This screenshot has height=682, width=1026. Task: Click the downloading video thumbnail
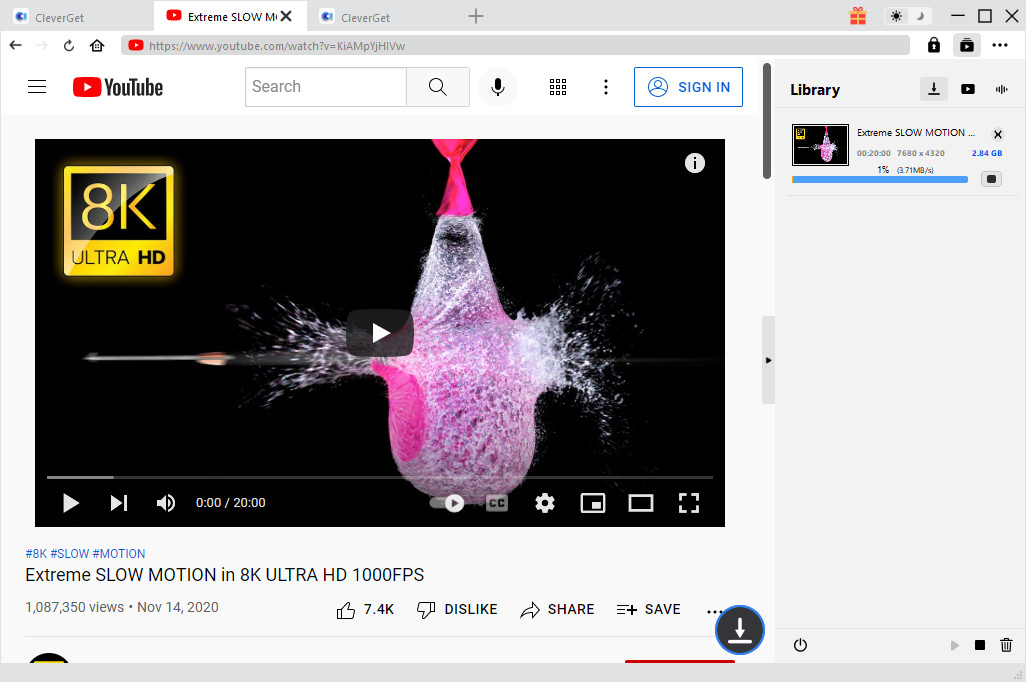(x=820, y=144)
